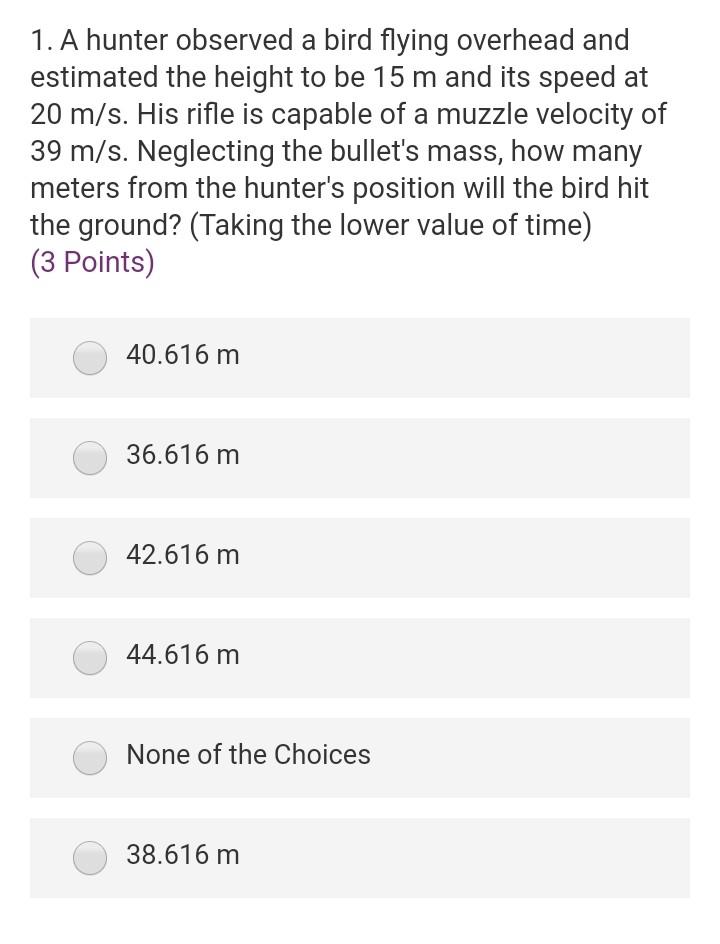The image size is (720, 944).
Task: Click the "(3 Points)" purple text
Action: click(92, 262)
